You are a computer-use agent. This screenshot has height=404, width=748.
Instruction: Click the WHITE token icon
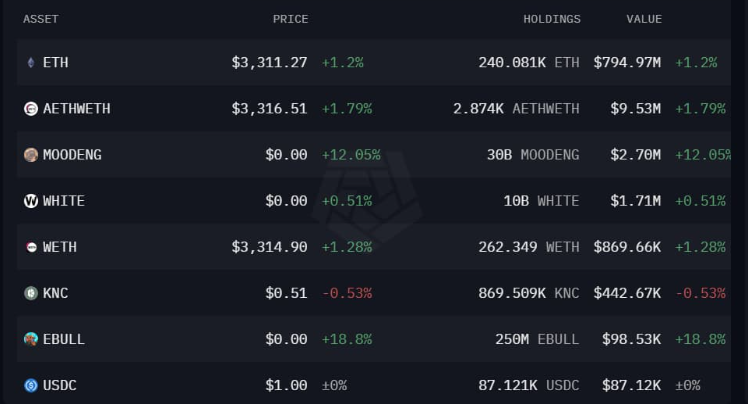pyautogui.click(x=31, y=201)
